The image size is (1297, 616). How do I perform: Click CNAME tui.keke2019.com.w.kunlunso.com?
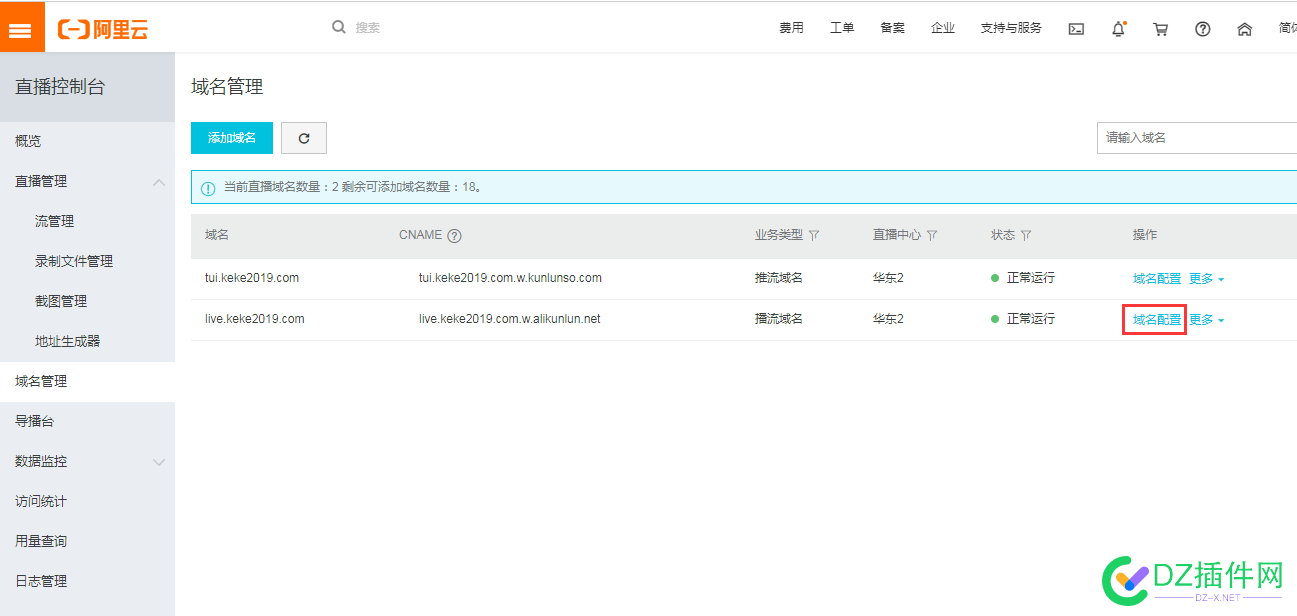[510, 278]
